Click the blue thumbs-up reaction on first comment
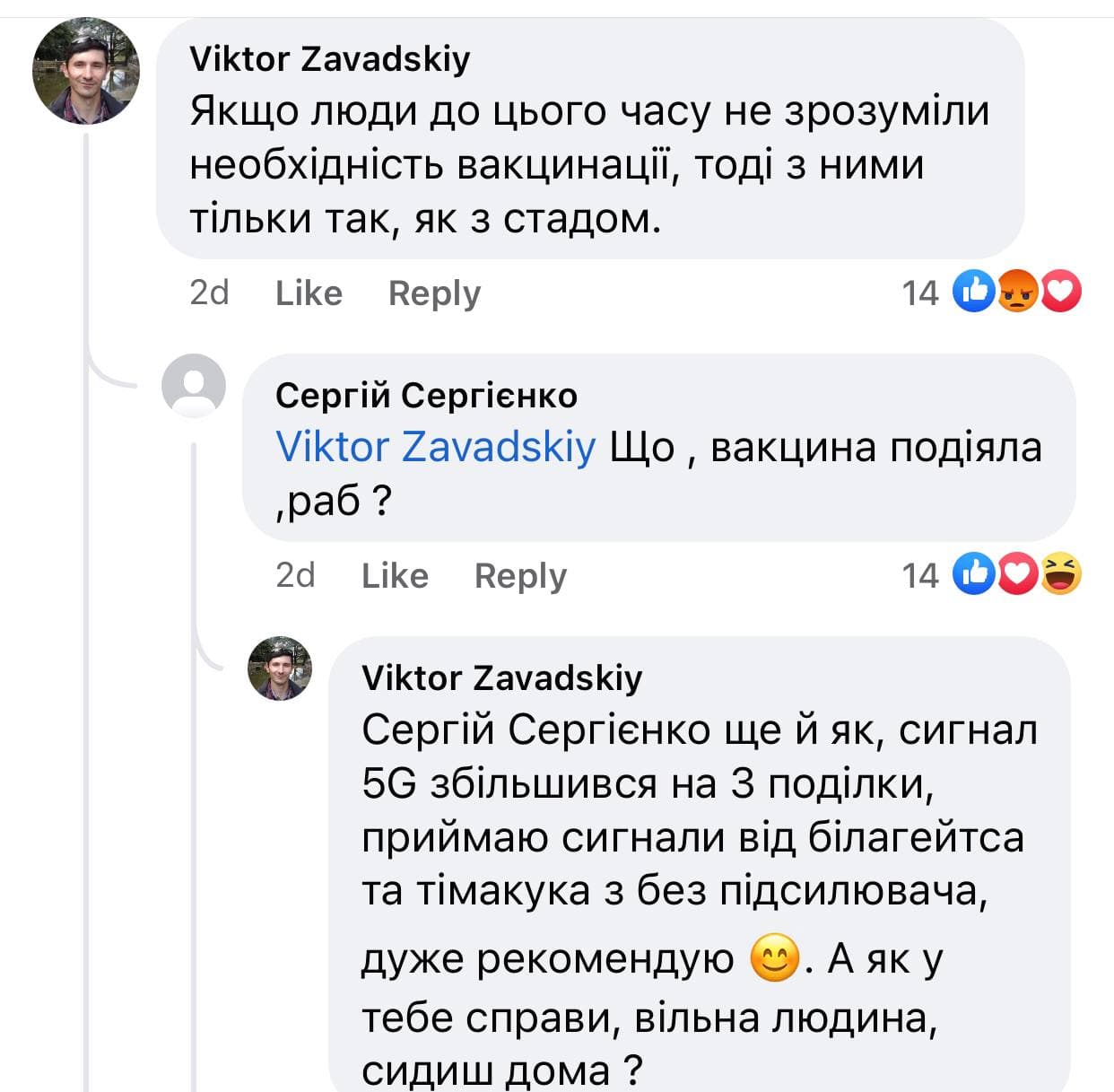Viewport: 1114px width, 1092px height. tap(973, 292)
